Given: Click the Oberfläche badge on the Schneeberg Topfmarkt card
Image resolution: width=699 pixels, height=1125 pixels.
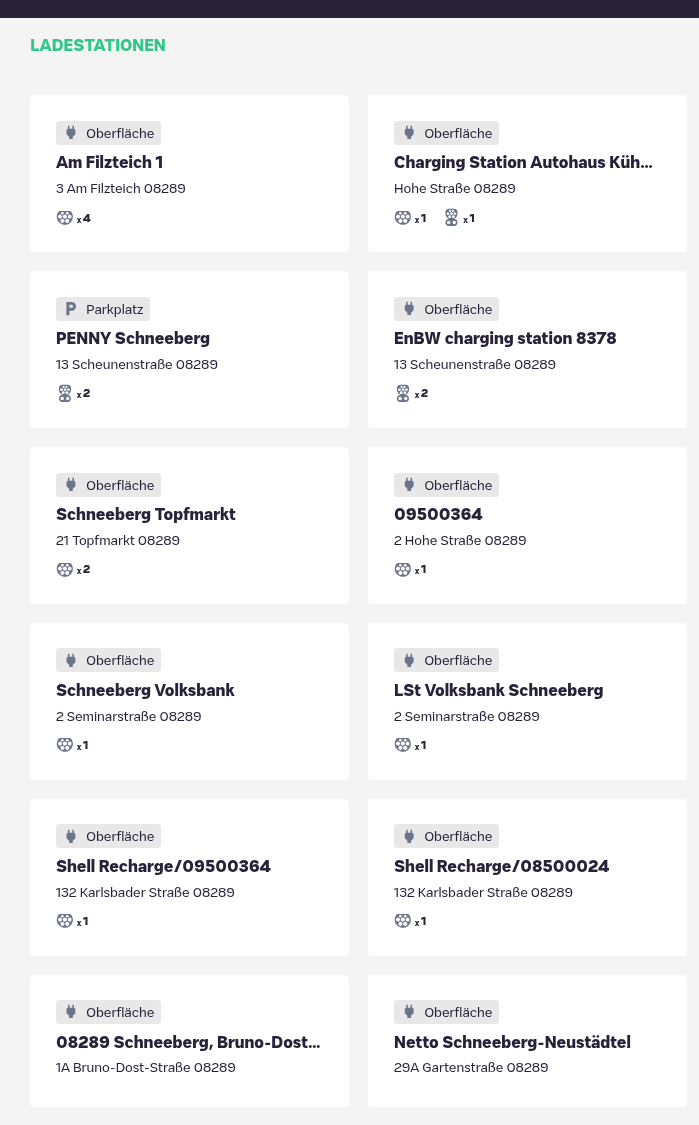Looking at the screenshot, I should (109, 485).
